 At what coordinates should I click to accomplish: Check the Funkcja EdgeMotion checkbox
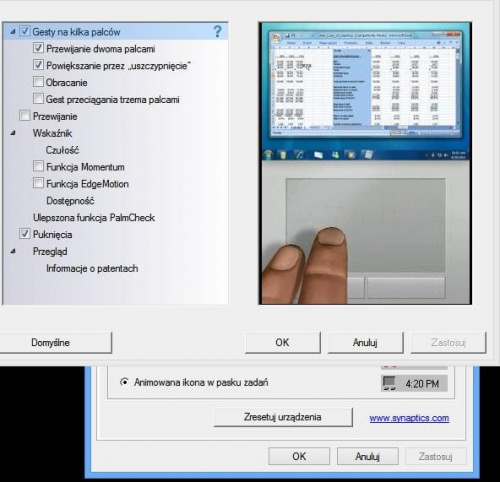(38, 183)
